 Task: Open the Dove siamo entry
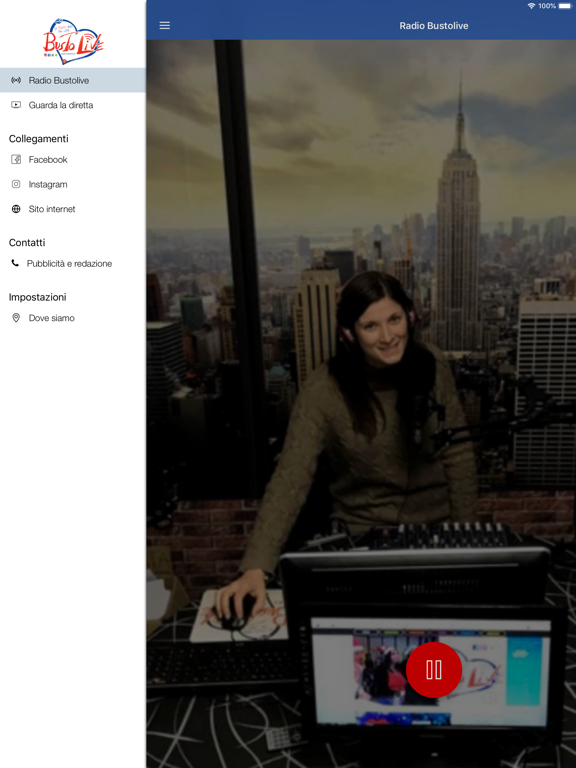click(73, 318)
